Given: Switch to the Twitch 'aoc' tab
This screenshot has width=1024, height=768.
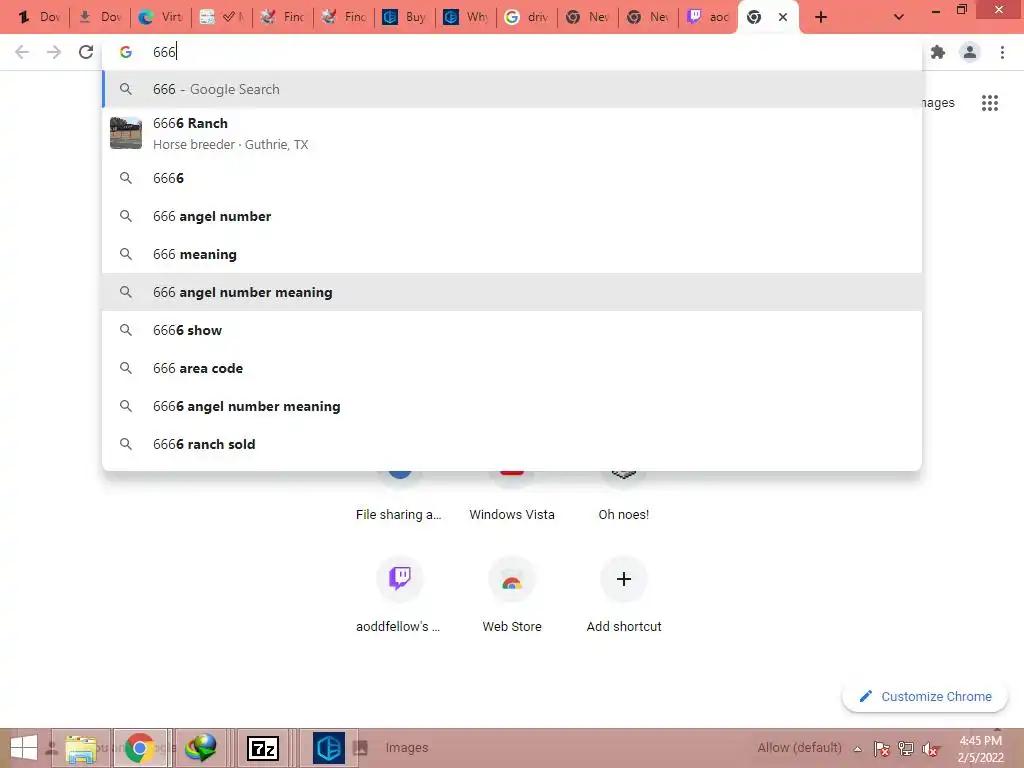Looking at the screenshot, I should point(709,17).
